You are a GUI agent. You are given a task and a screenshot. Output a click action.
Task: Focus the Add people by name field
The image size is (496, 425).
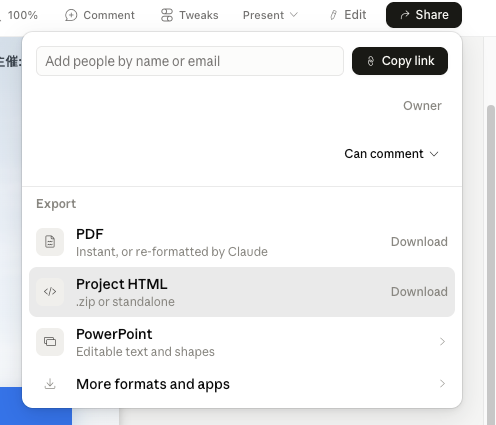[x=190, y=61]
